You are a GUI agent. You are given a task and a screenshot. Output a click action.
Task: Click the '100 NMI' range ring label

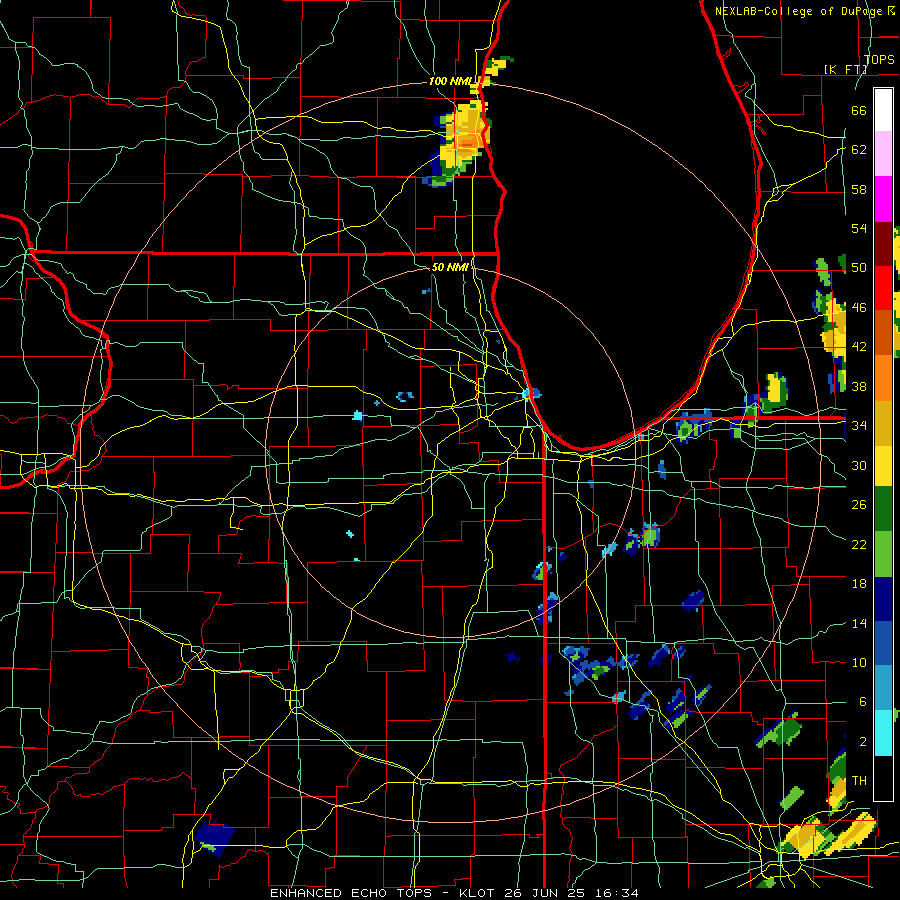point(449,81)
